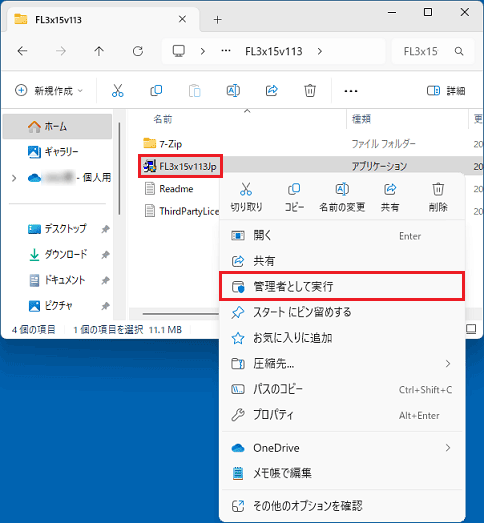The width and height of the screenshot is (484, 523).
Task: Open chevron after FL3x15v113 in address bar
Action: tap(320, 51)
